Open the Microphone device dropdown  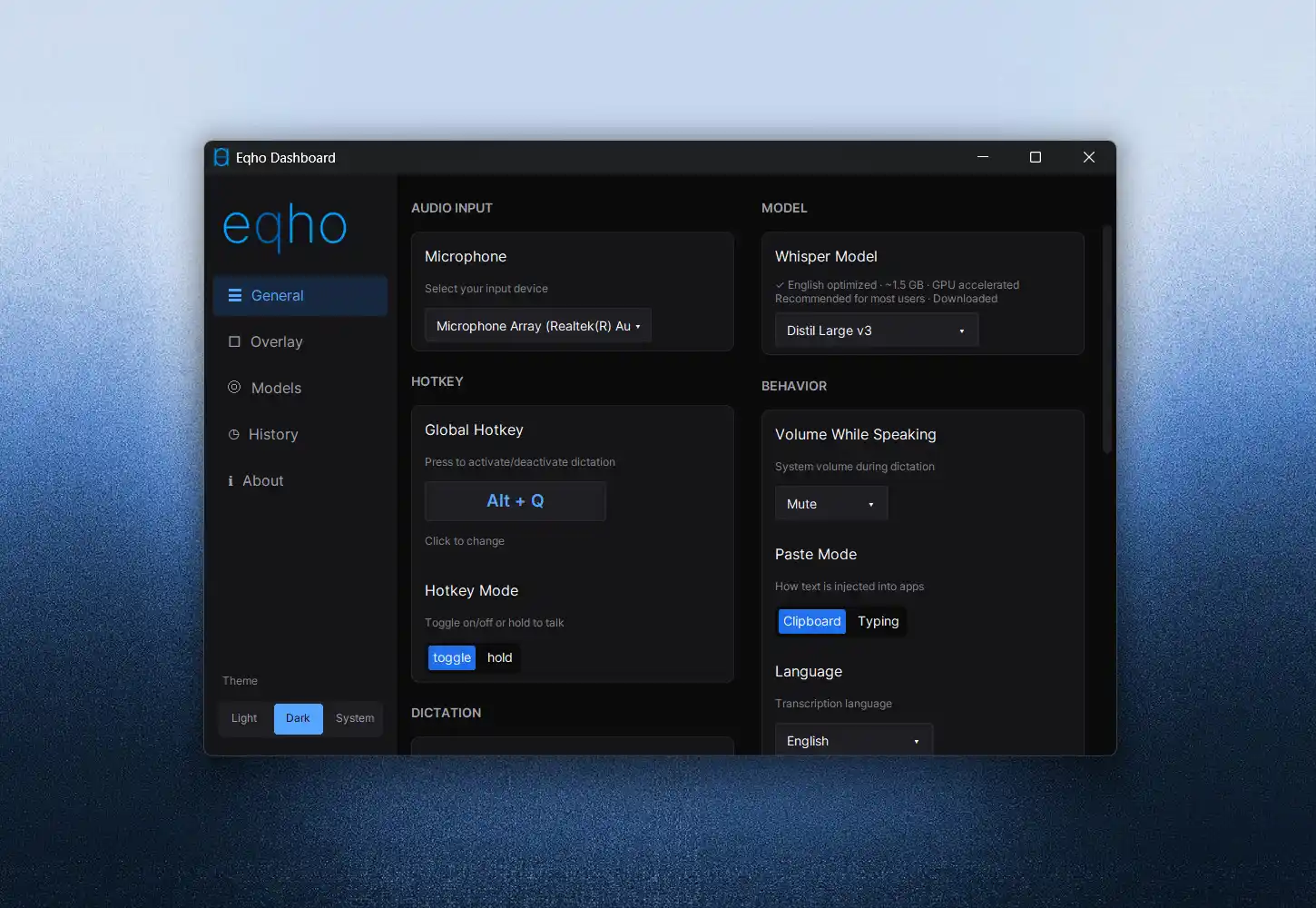point(538,326)
